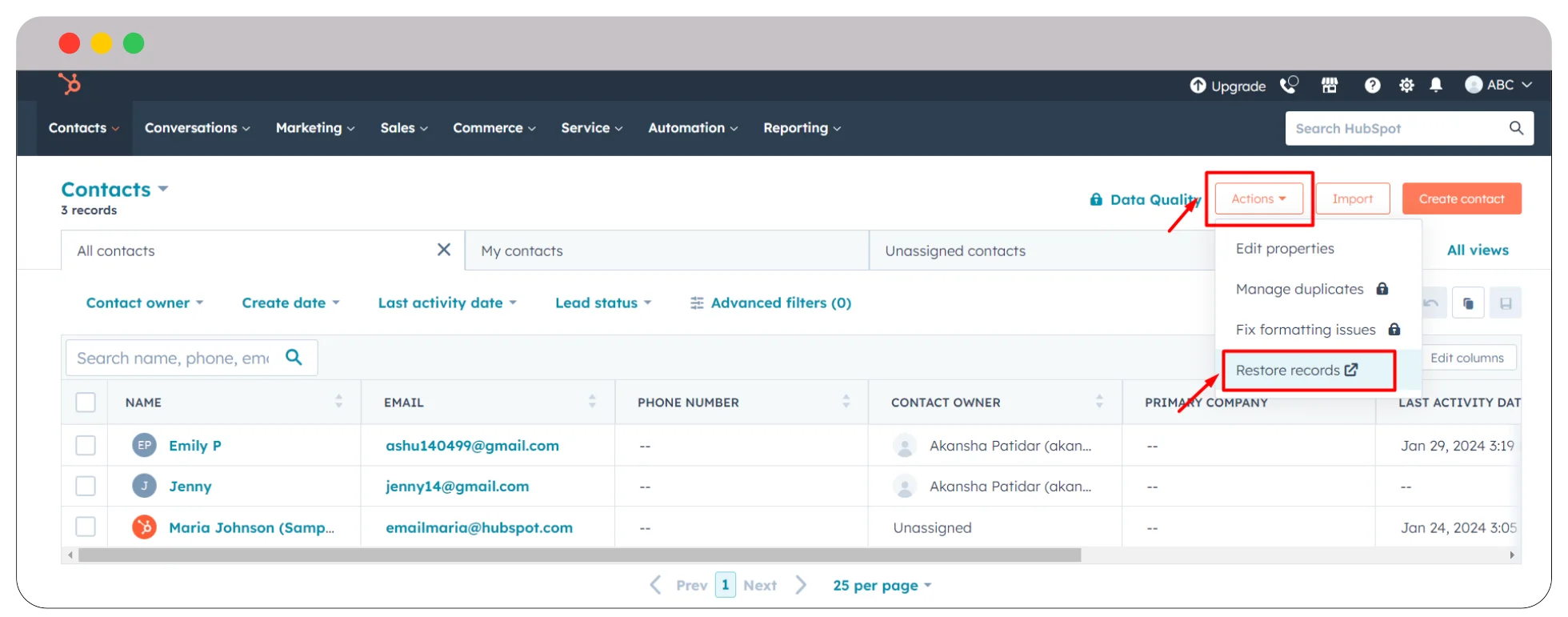The height and width of the screenshot is (617, 1568).
Task: Tick the select-all header checkbox
Action: point(86,402)
